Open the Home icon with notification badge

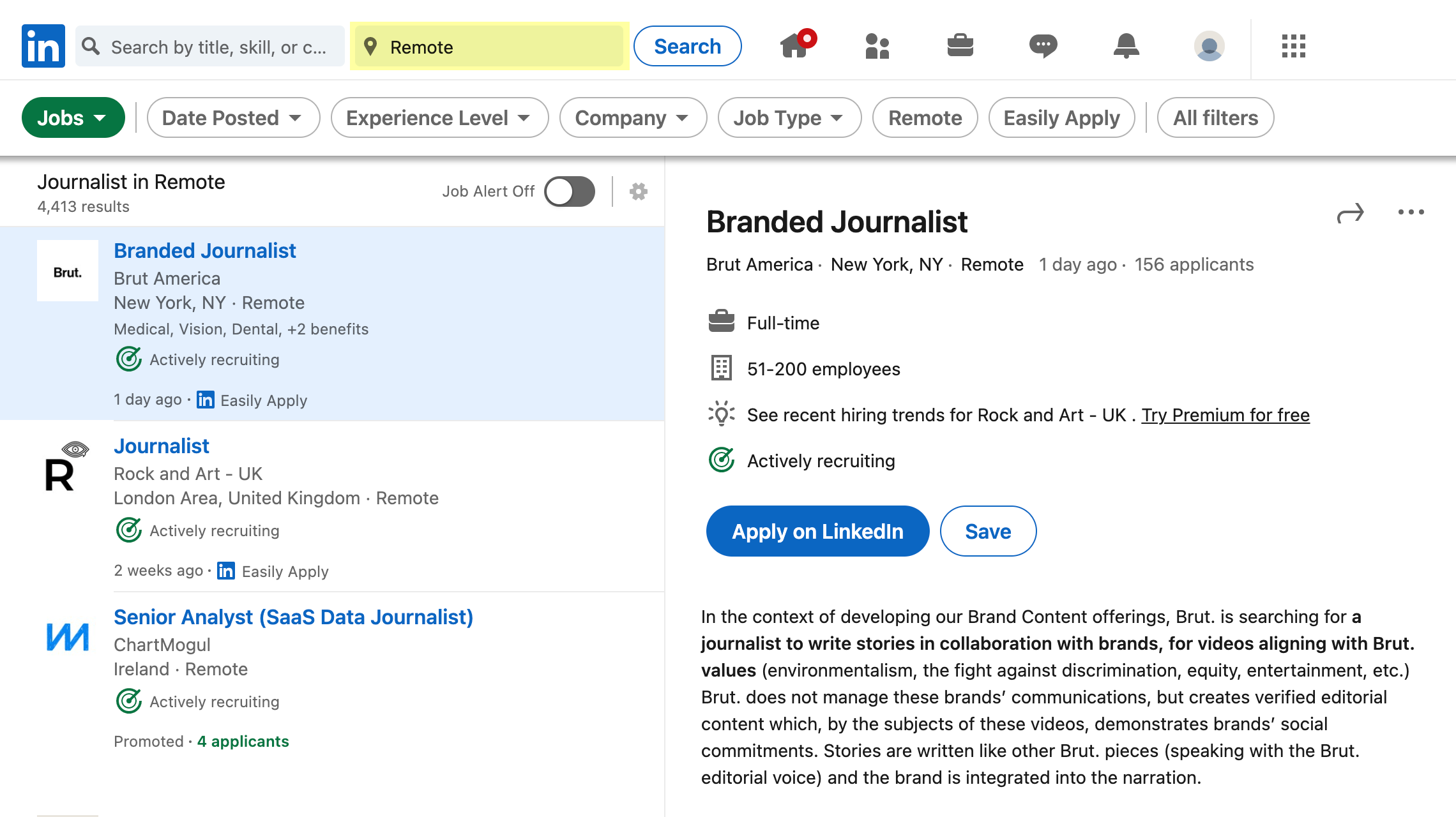(x=798, y=45)
